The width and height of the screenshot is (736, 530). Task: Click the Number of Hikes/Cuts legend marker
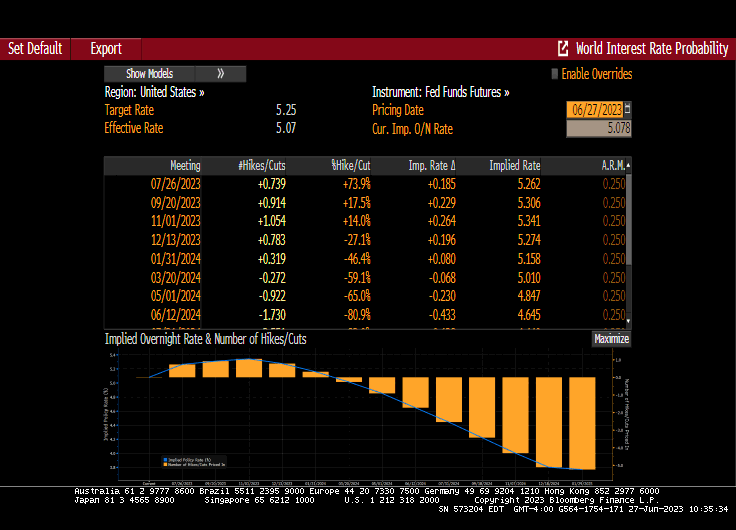point(164,464)
